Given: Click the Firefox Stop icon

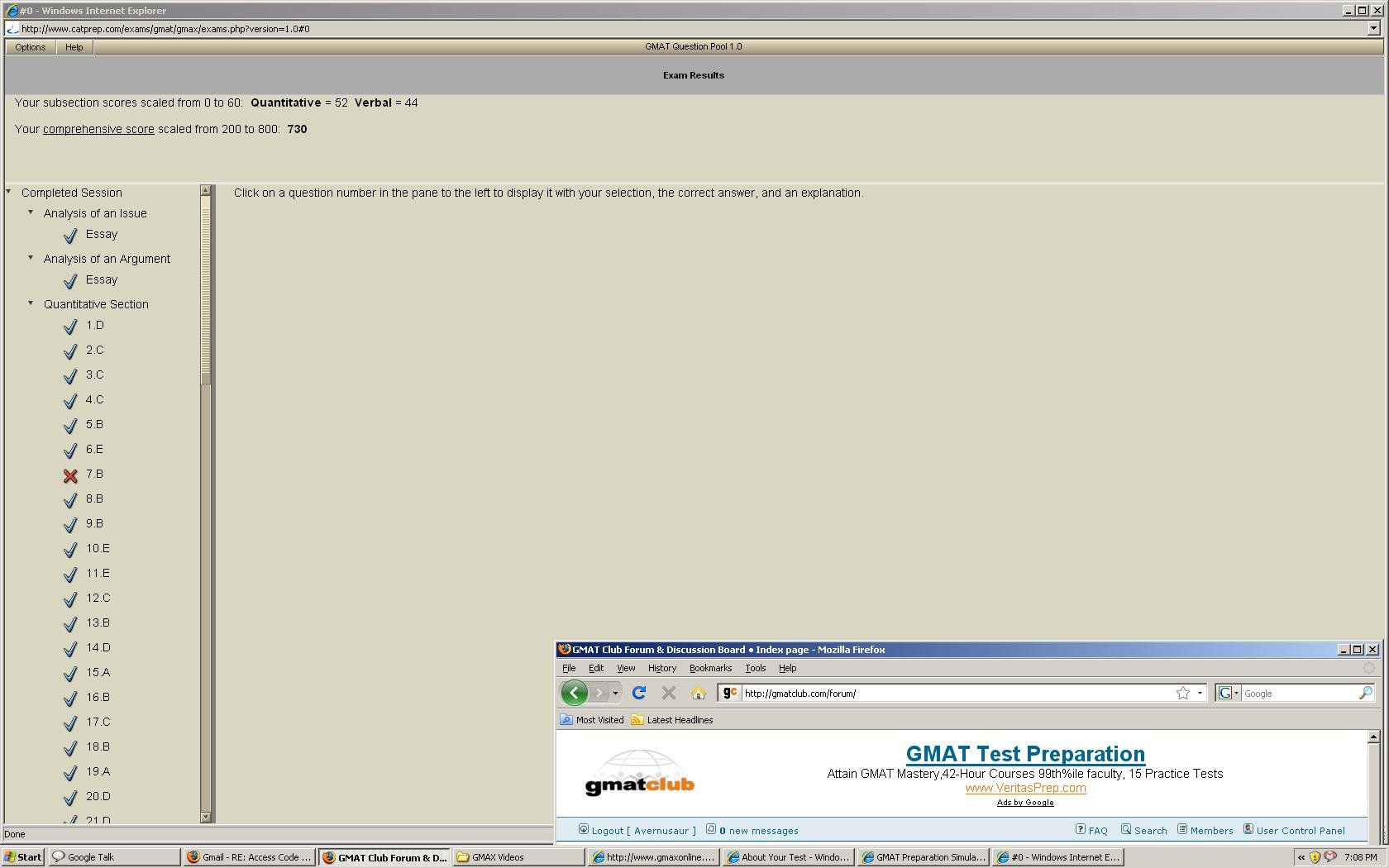Looking at the screenshot, I should (x=669, y=693).
